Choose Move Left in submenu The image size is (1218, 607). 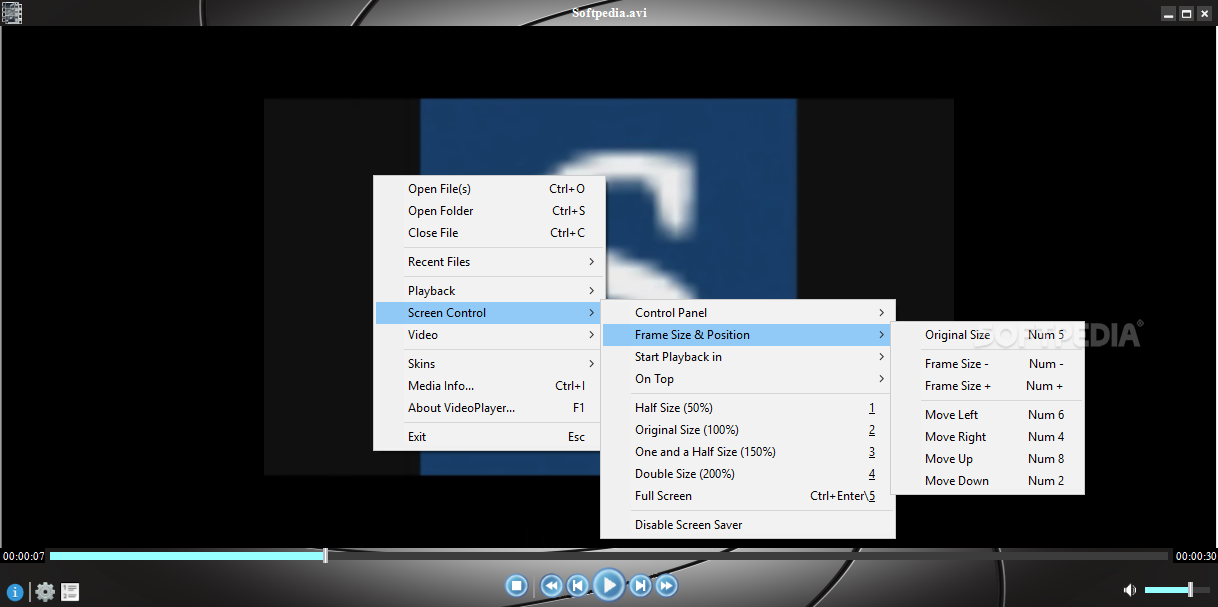tap(987, 415)
